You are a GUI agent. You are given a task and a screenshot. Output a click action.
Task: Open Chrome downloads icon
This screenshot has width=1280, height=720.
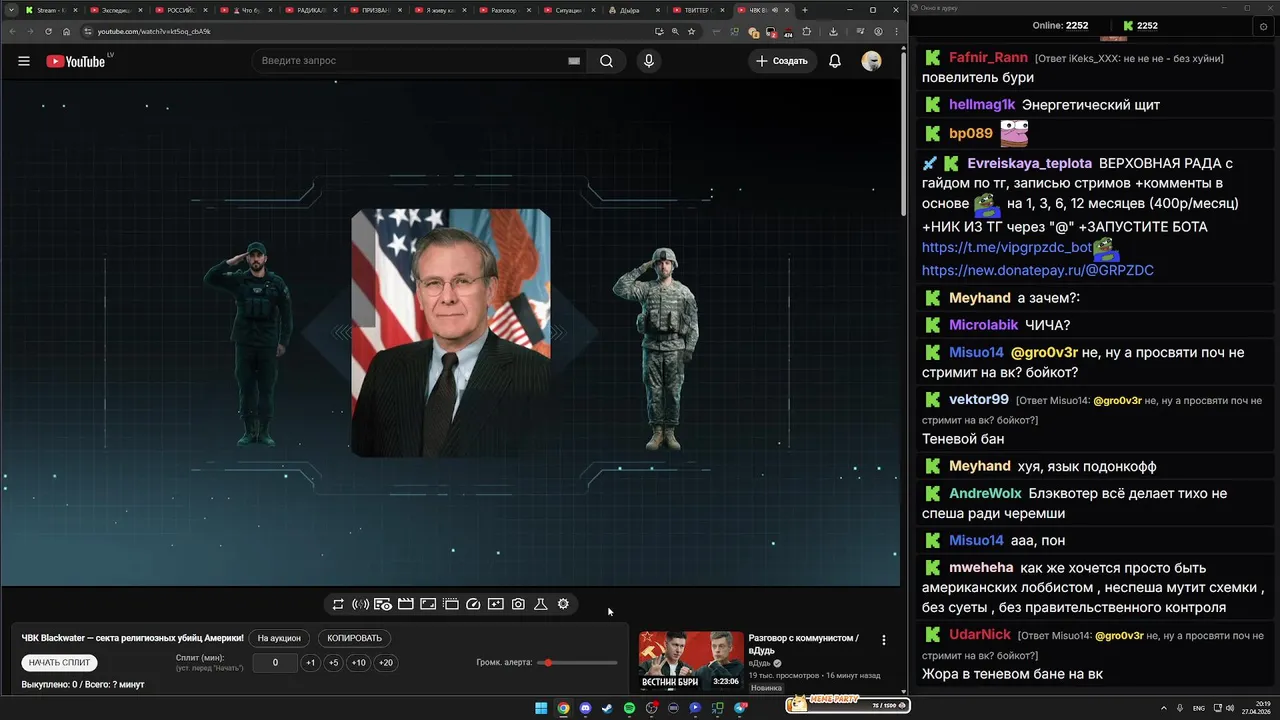click(833, 31)
